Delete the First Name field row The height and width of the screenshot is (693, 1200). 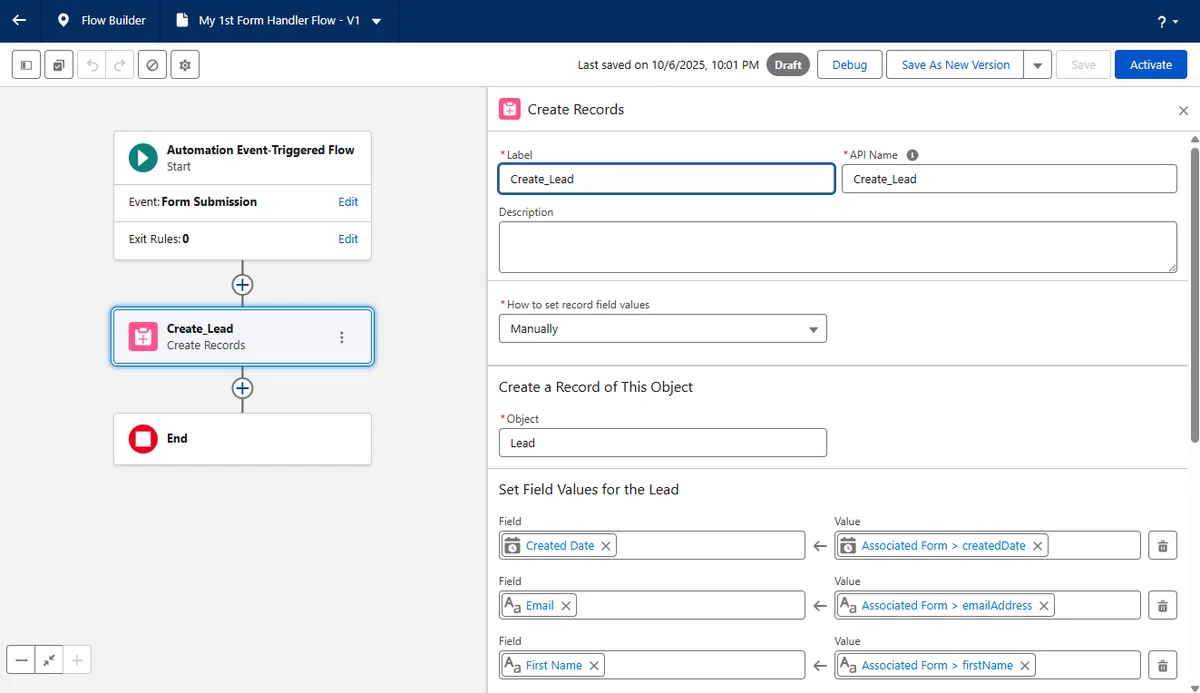tap(1162, 666)
